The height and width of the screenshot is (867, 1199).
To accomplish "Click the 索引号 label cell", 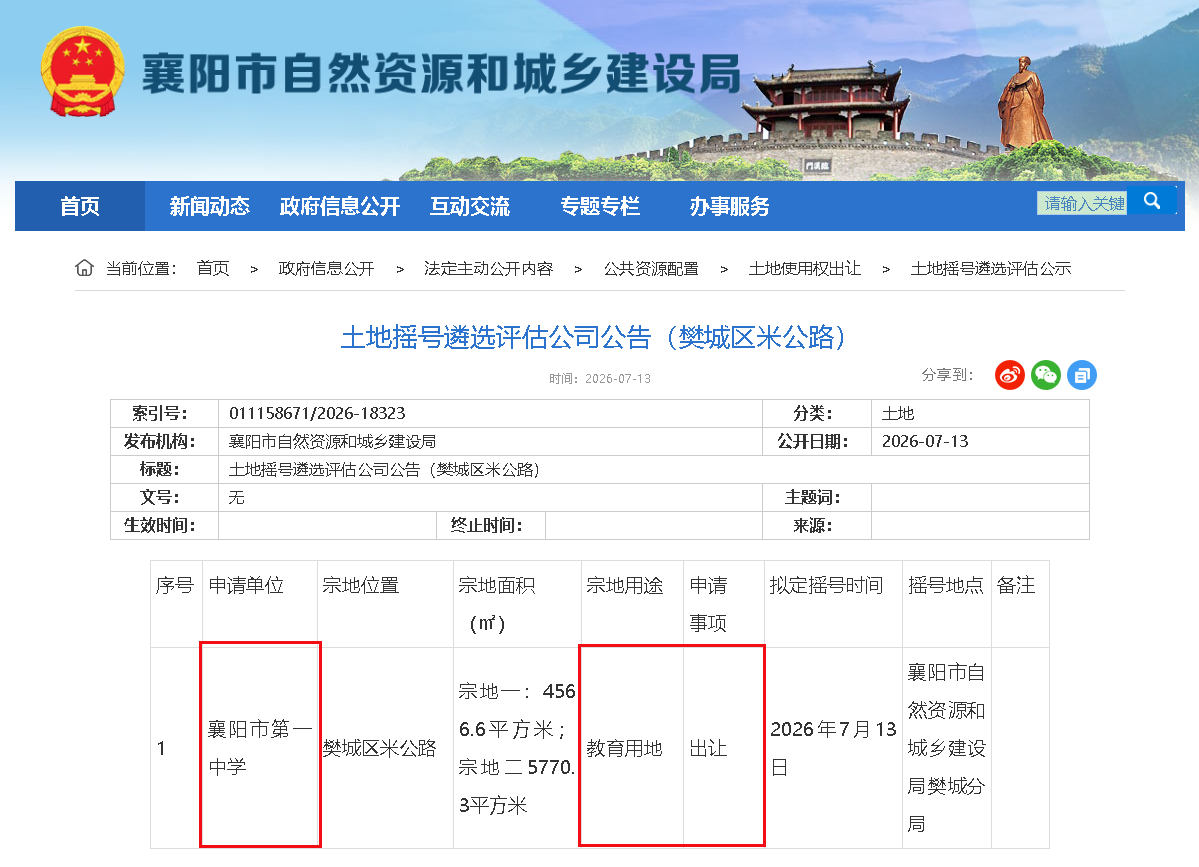I will [x=164, y=414].
